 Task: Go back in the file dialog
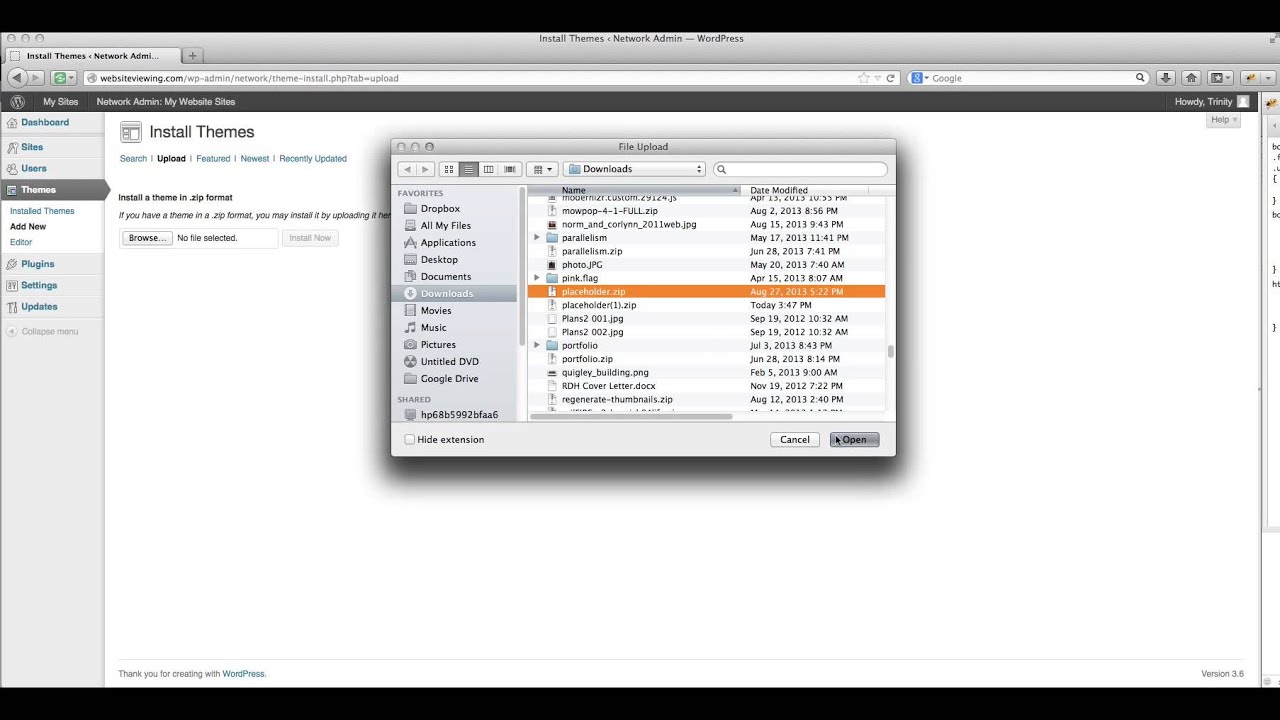click(x=406, y=169)
